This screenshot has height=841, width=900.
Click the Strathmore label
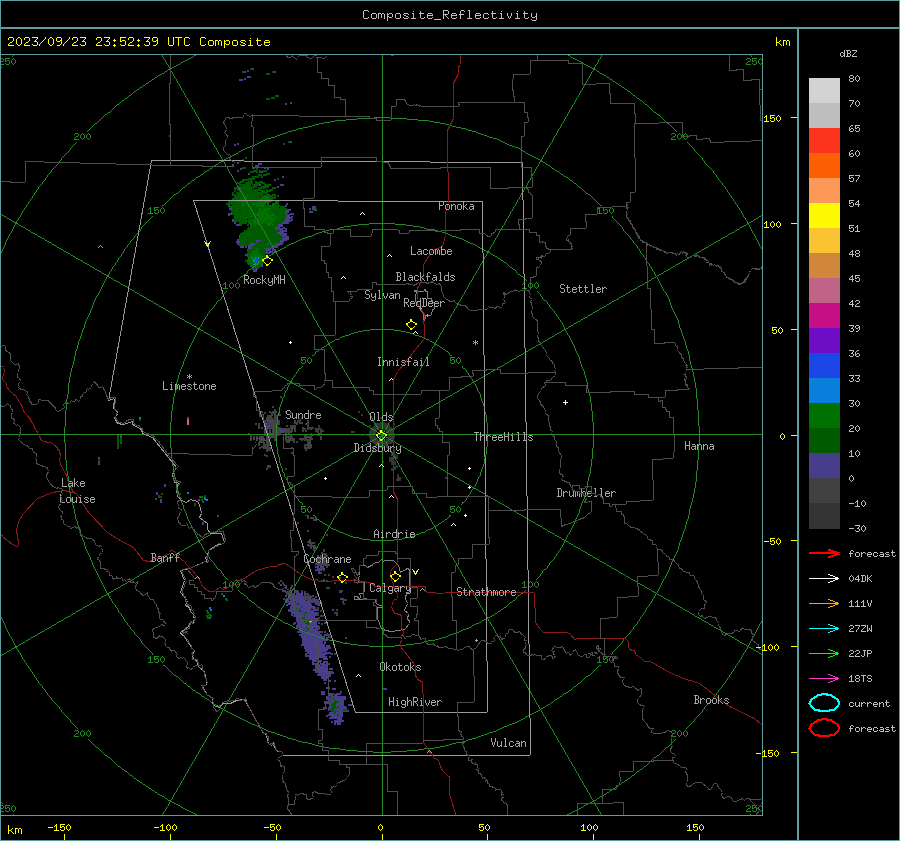pos(486,592)
